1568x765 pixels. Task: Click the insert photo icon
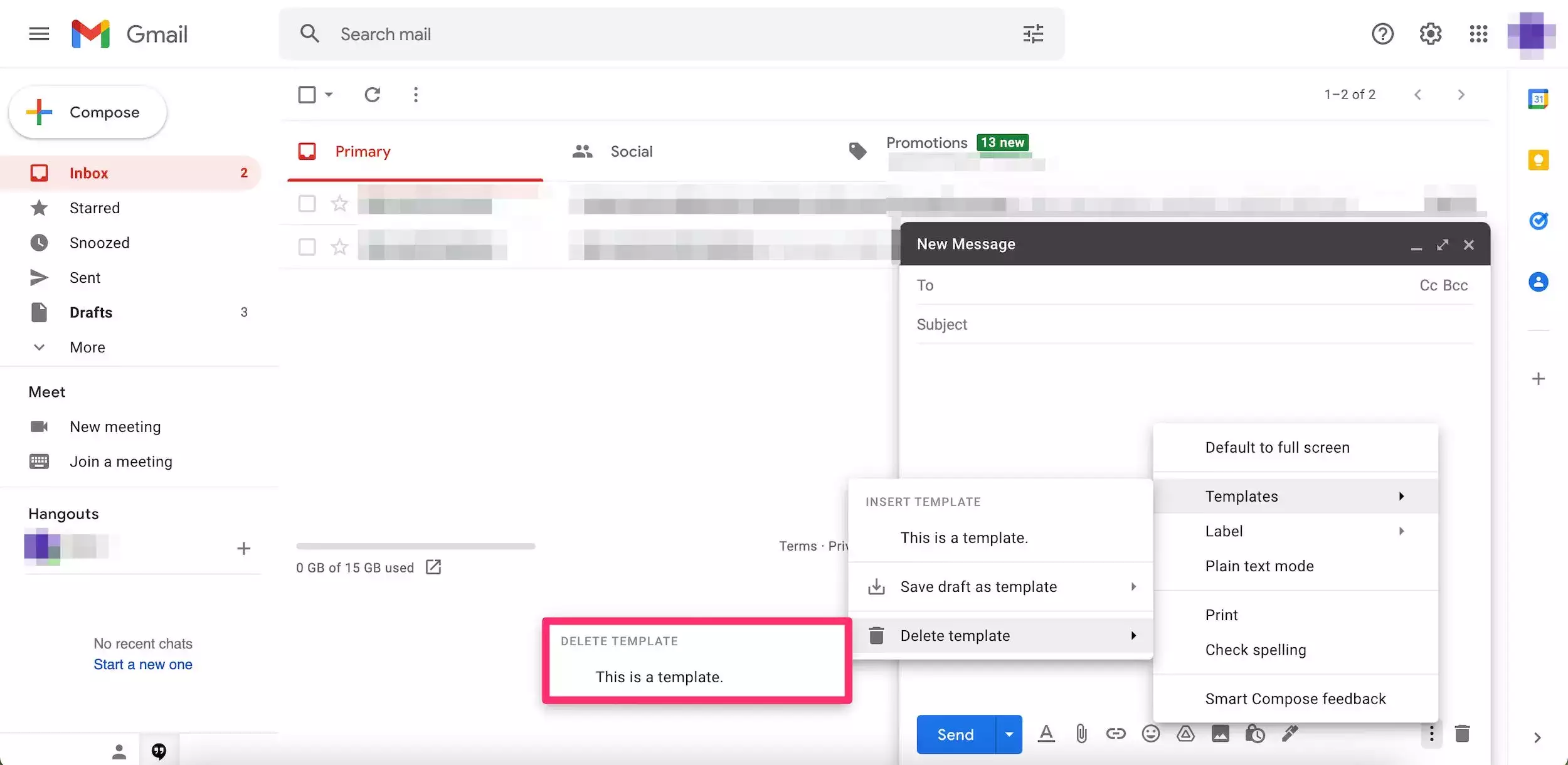pos(1220,734)
